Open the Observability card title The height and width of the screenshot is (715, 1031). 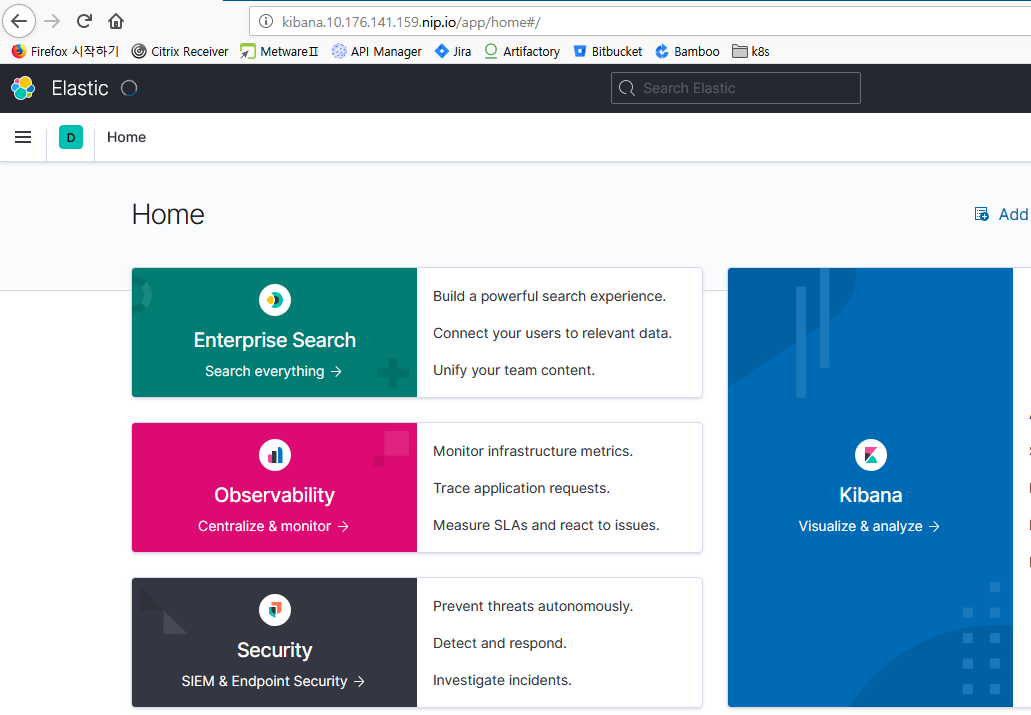[x=275, y=495]
